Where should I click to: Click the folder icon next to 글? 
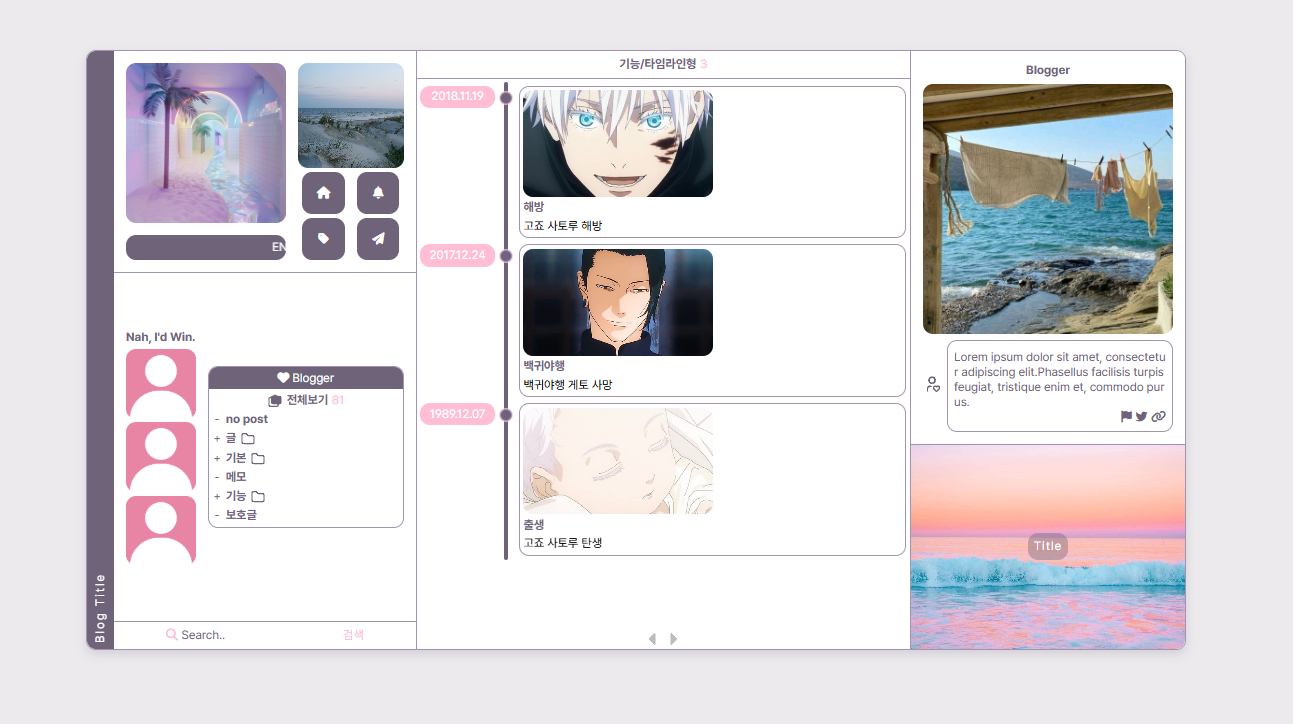pos(248,439)
